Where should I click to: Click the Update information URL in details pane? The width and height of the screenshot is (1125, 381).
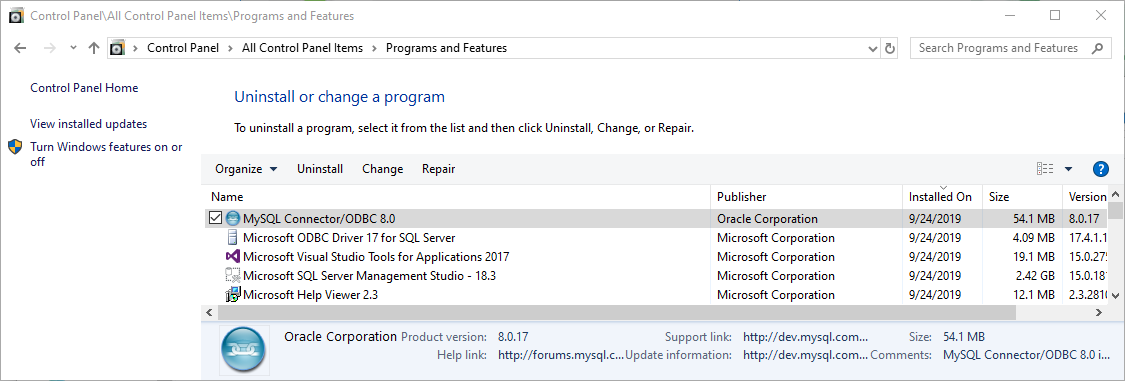[x=806, y=355]
